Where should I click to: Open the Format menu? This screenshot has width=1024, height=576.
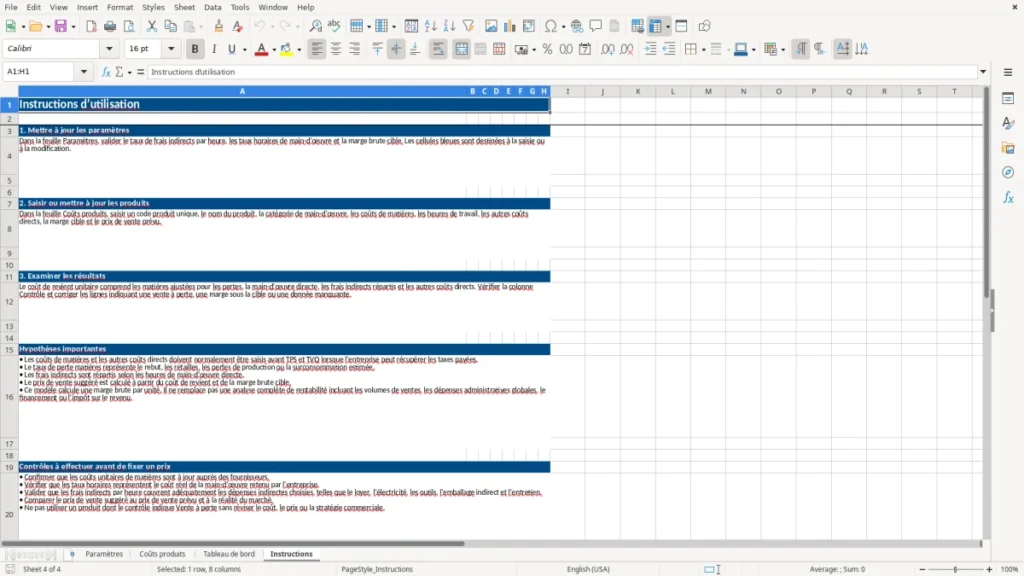click(x=120, y=7)
